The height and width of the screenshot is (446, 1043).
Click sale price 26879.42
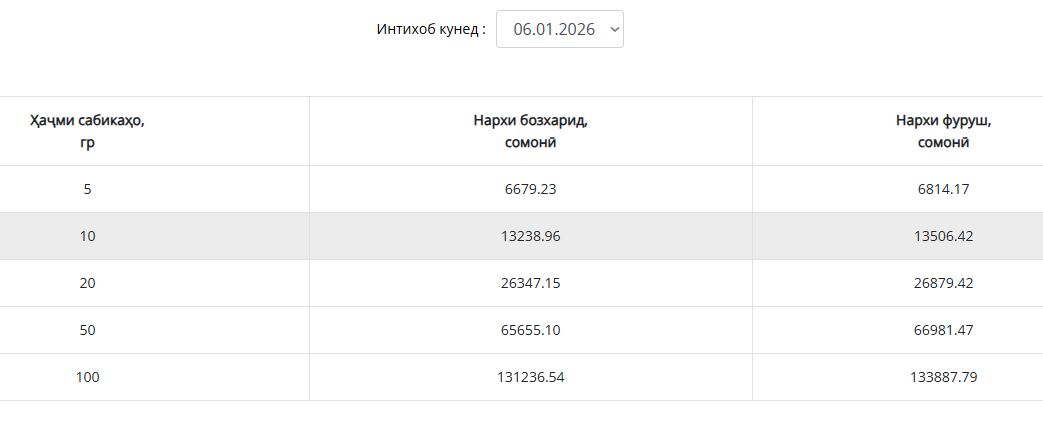[x=943, y=283]
